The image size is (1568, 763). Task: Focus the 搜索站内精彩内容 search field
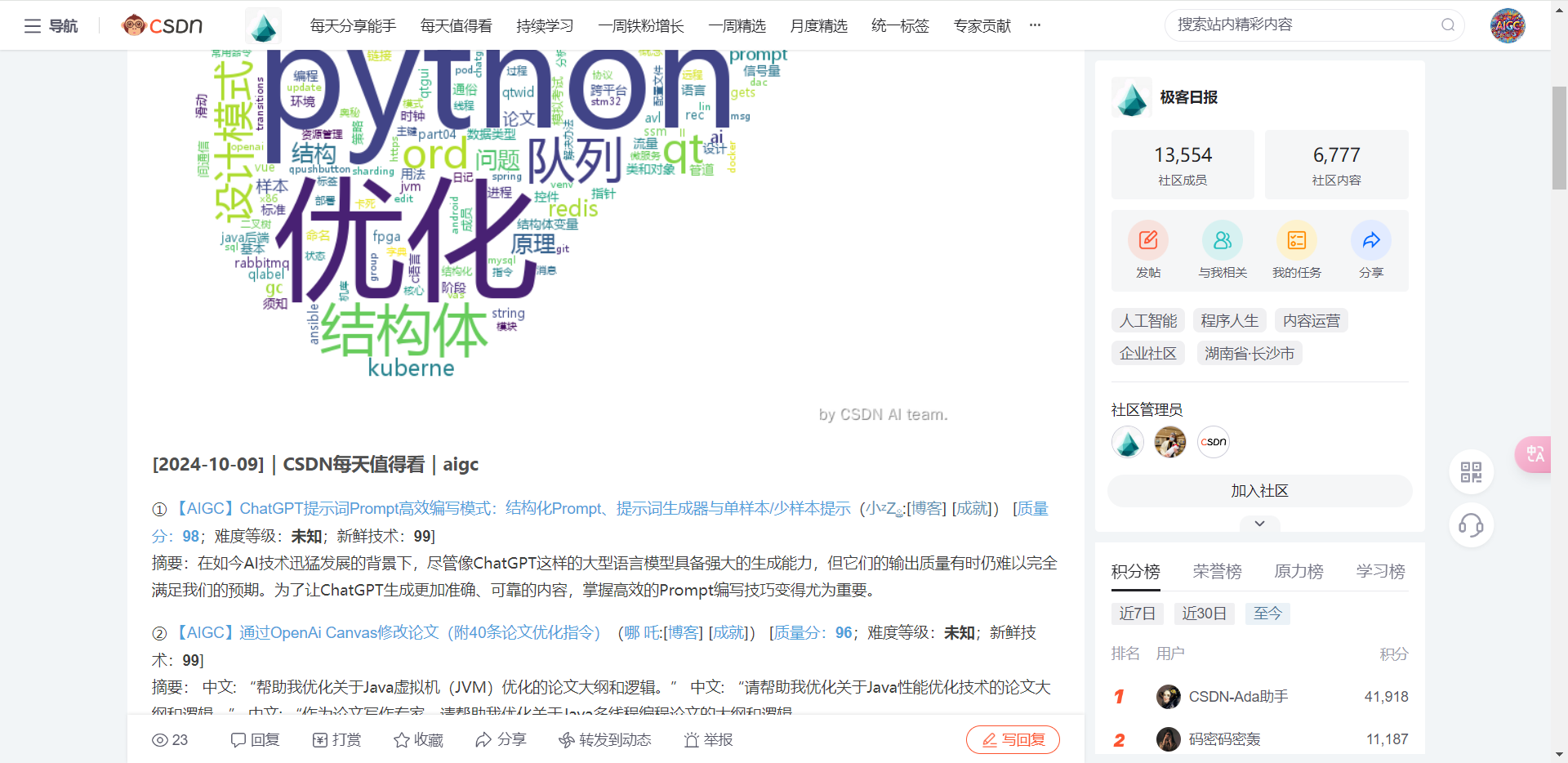1307,25
